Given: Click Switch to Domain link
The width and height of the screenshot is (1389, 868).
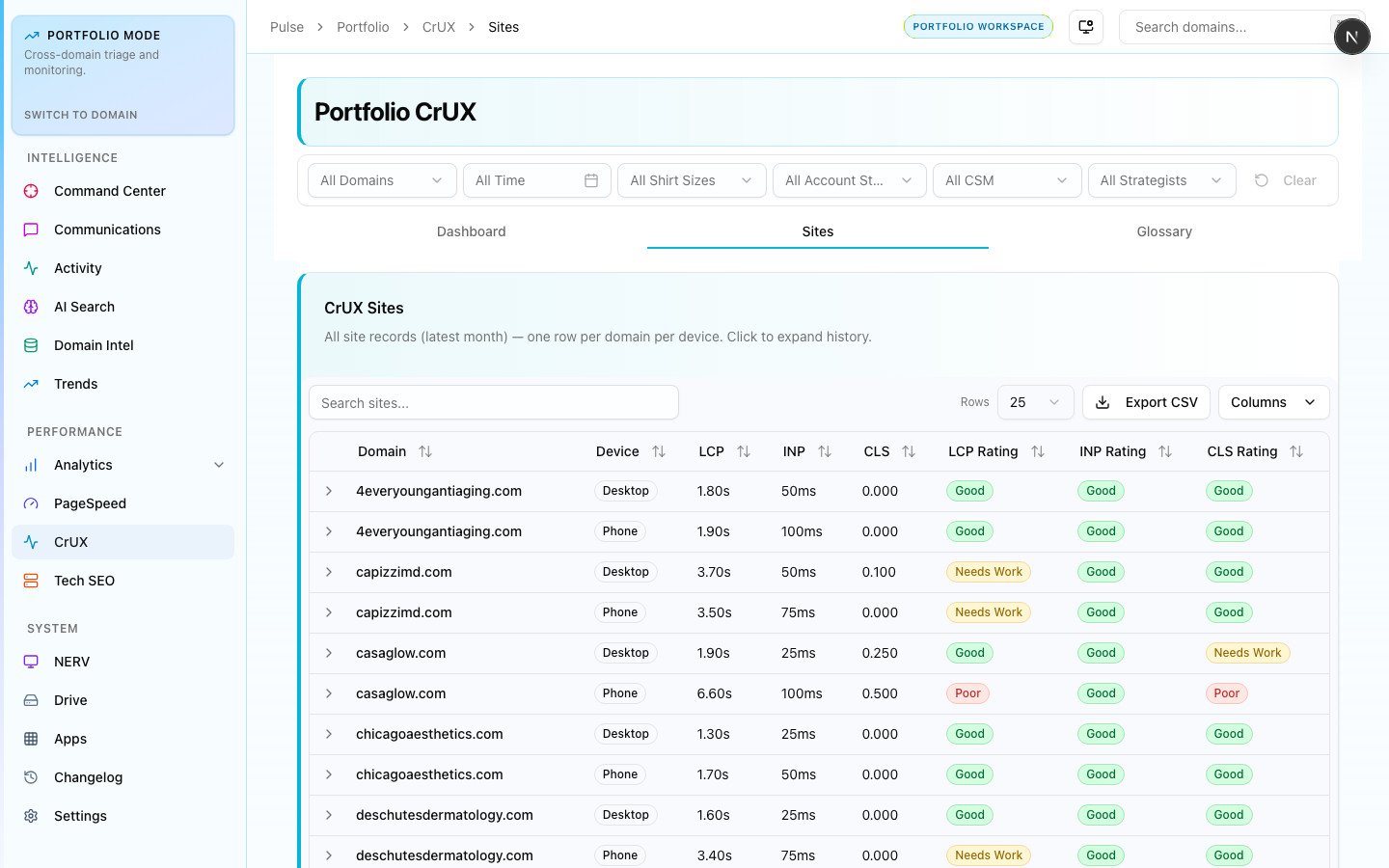Looking at the screenshot, I should [81, 115].
